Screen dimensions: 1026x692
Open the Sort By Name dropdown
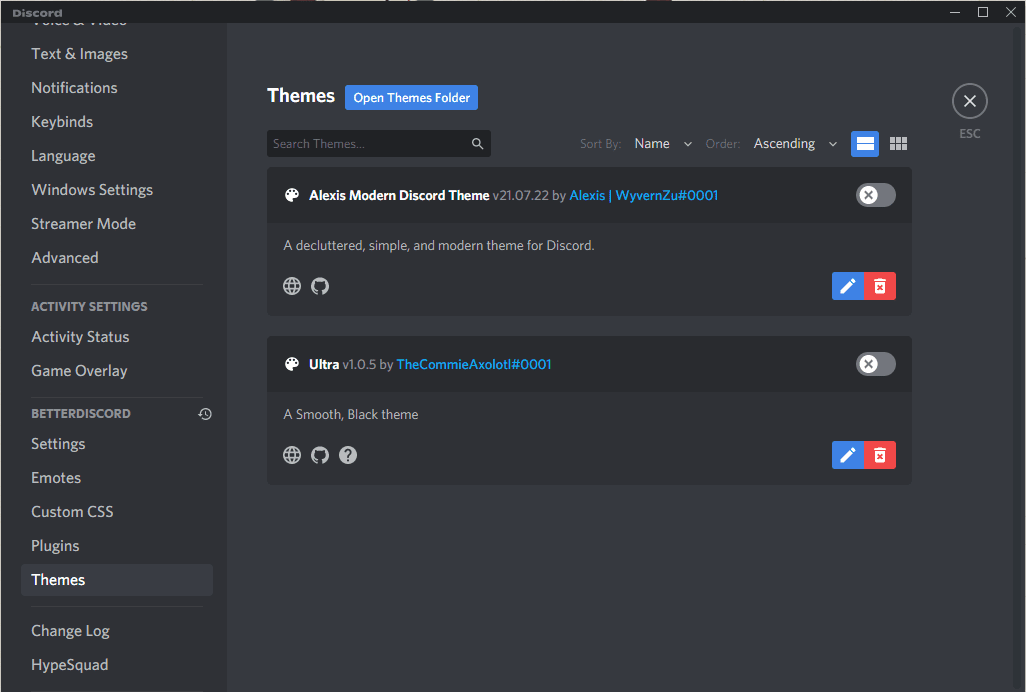(x=662, y=143)
